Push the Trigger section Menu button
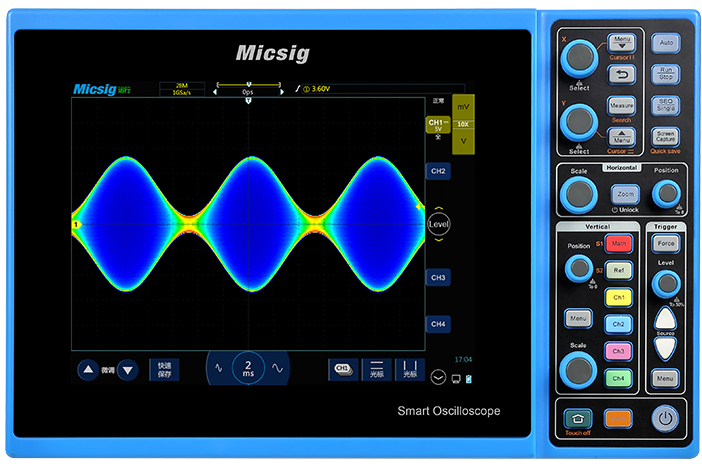 (x=665, y=379)
